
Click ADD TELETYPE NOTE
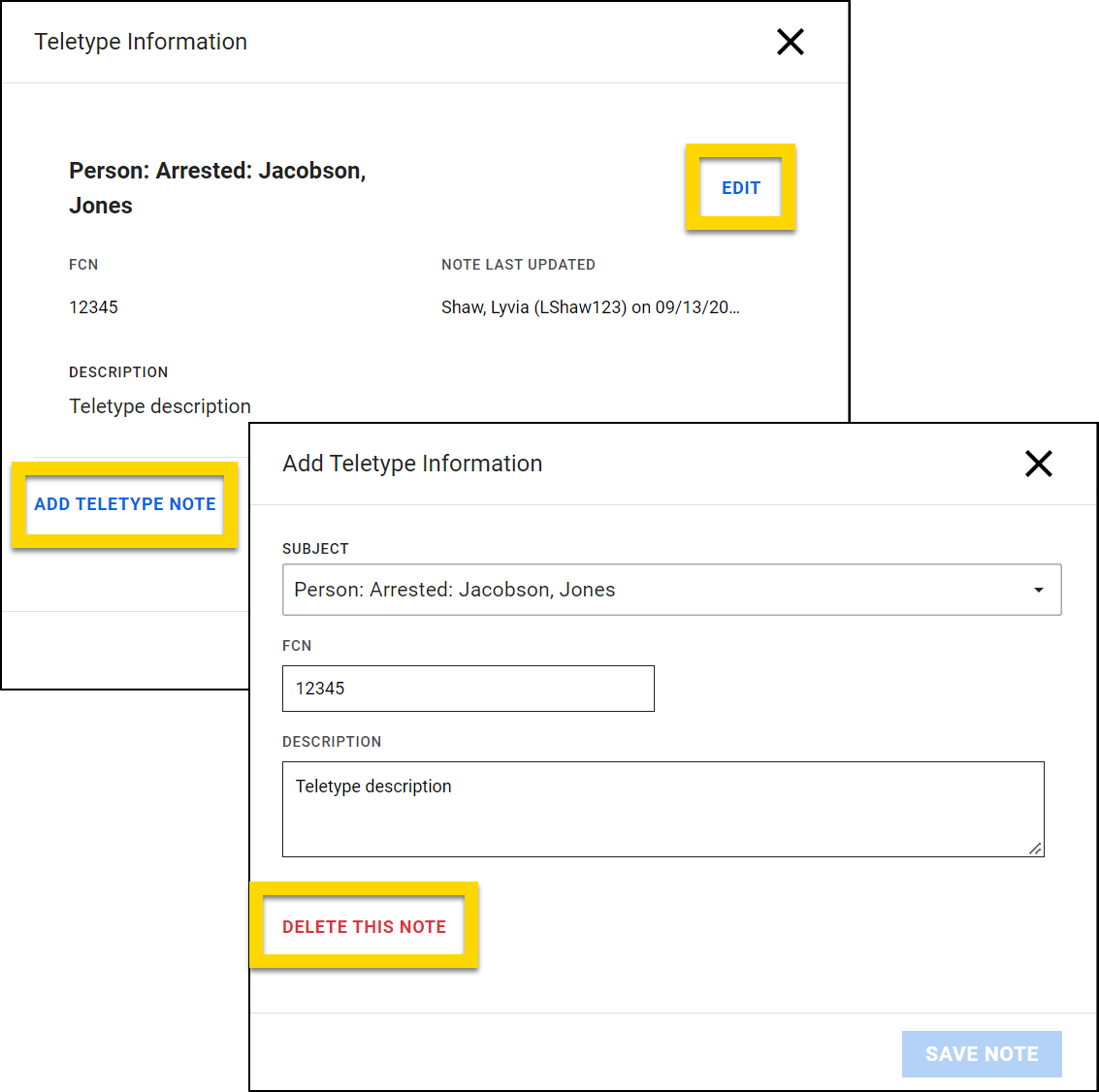coord(125,504)
